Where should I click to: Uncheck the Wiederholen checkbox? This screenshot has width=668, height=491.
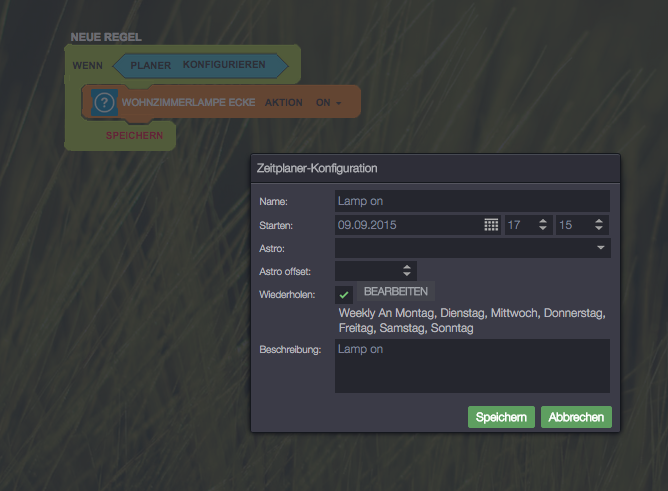point(344,294)
